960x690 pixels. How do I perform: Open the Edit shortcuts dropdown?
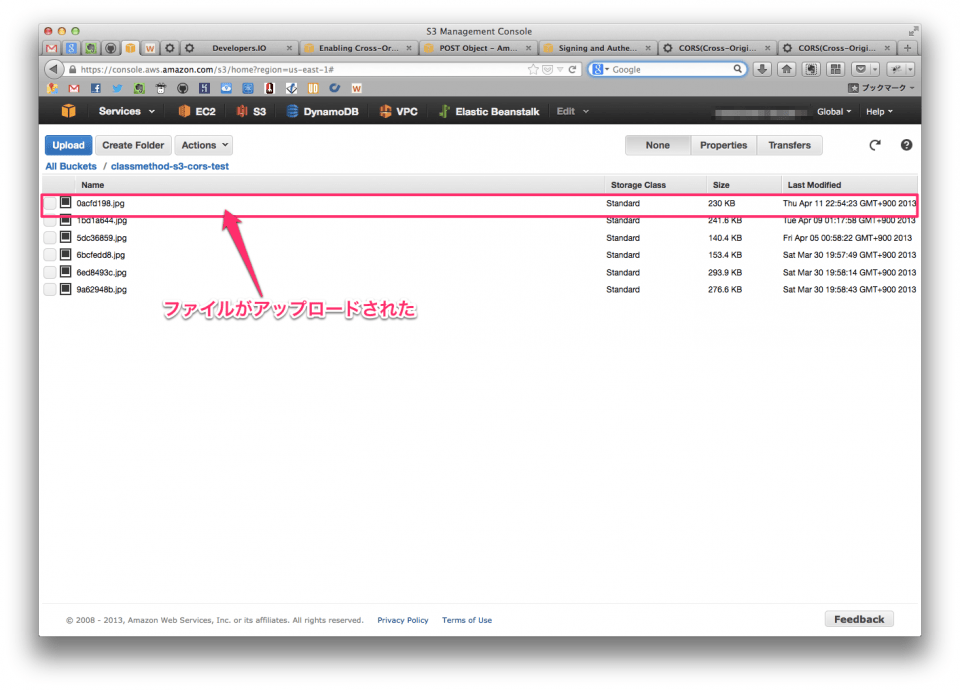572,111
